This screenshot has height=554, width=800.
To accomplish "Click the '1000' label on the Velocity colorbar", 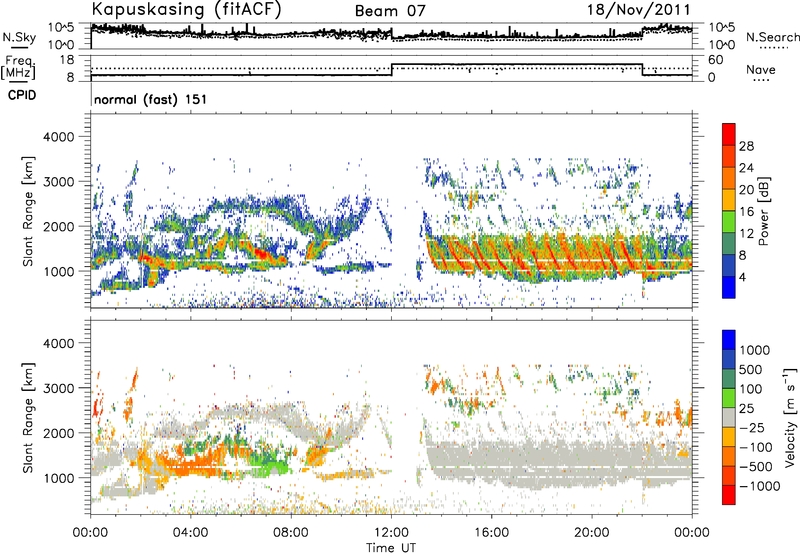I will point(754,350).
